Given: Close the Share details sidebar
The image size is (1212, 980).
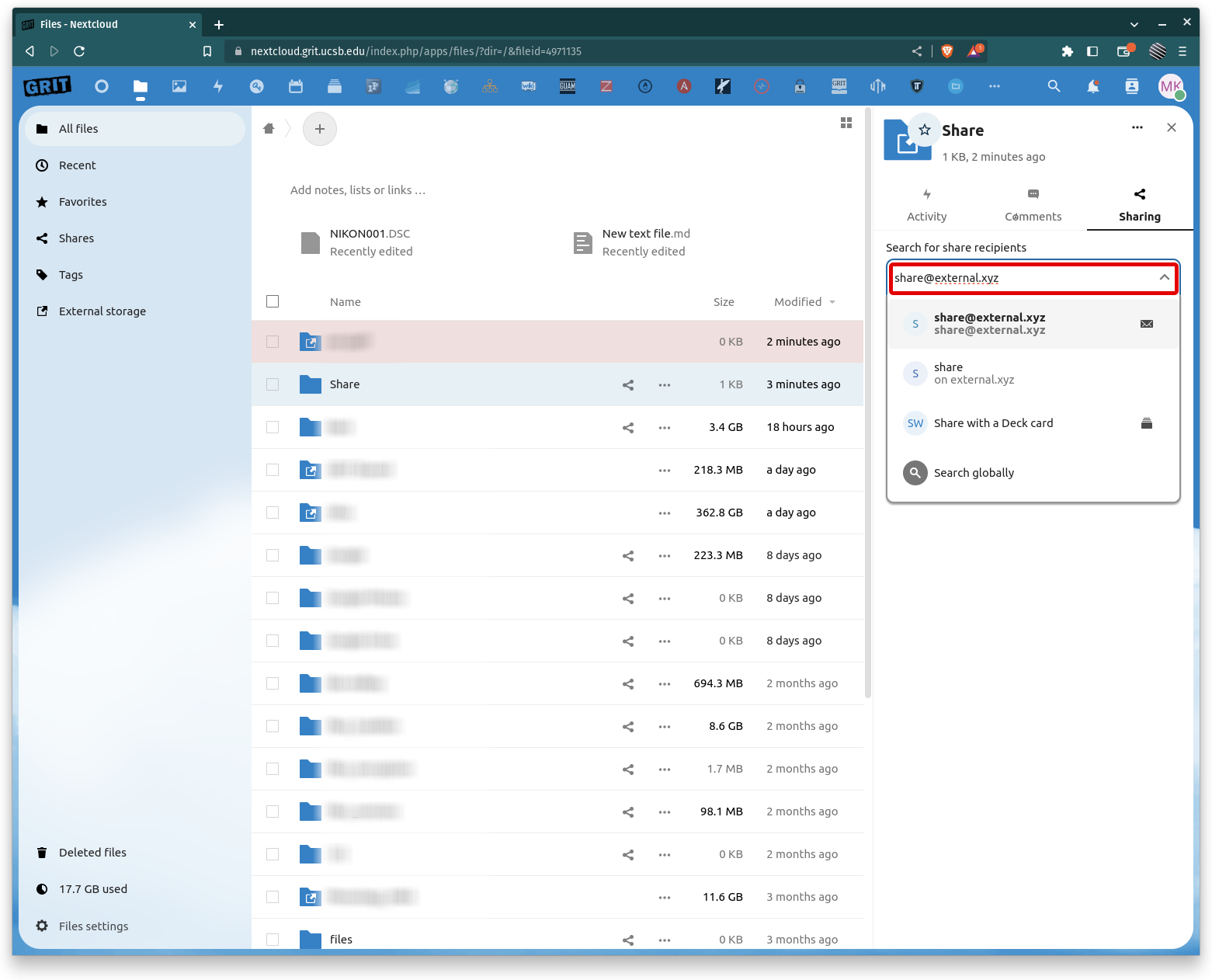Looking at the screenshot, I should (1172, 127).
